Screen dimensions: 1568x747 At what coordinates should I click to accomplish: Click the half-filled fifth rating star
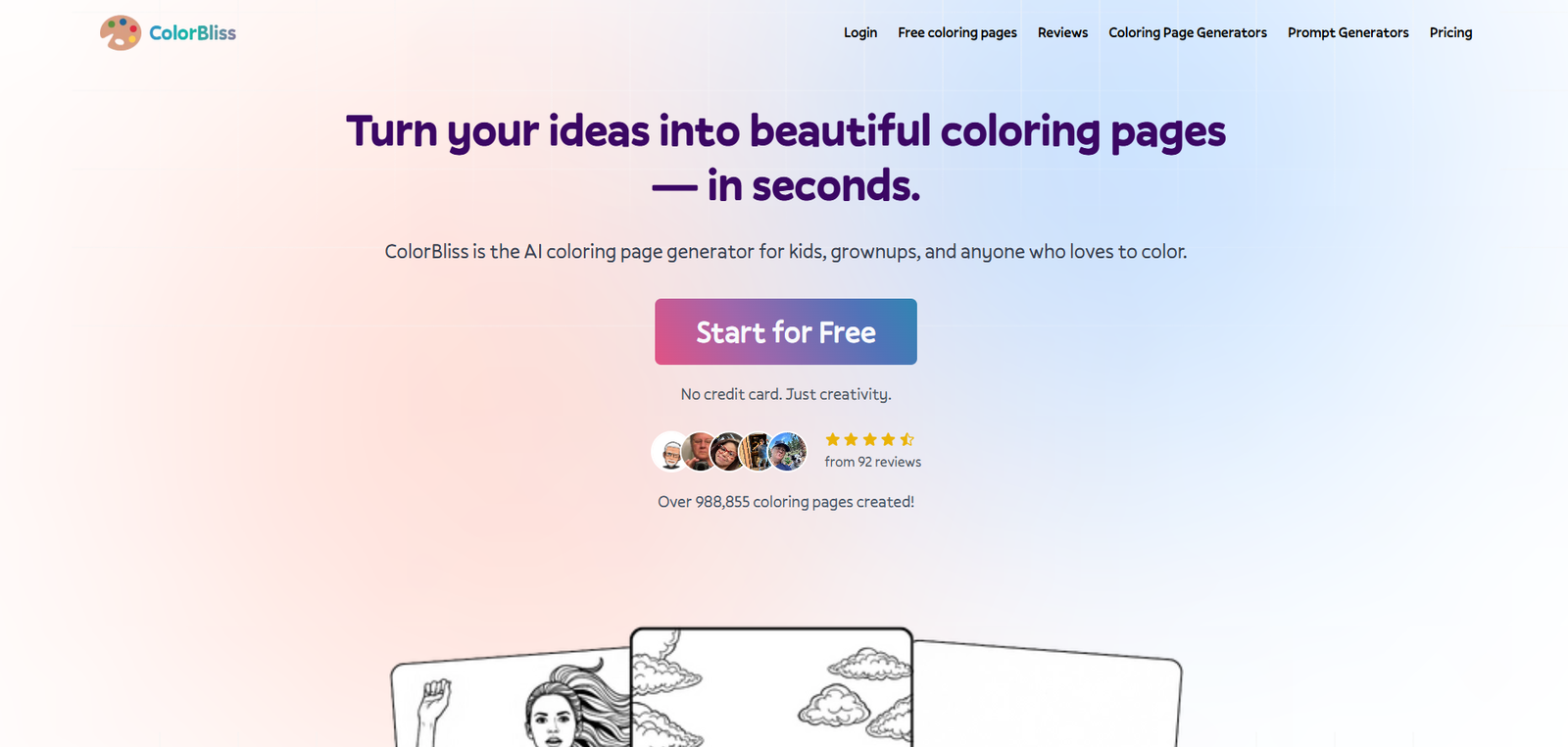click(x=907, y=440)
